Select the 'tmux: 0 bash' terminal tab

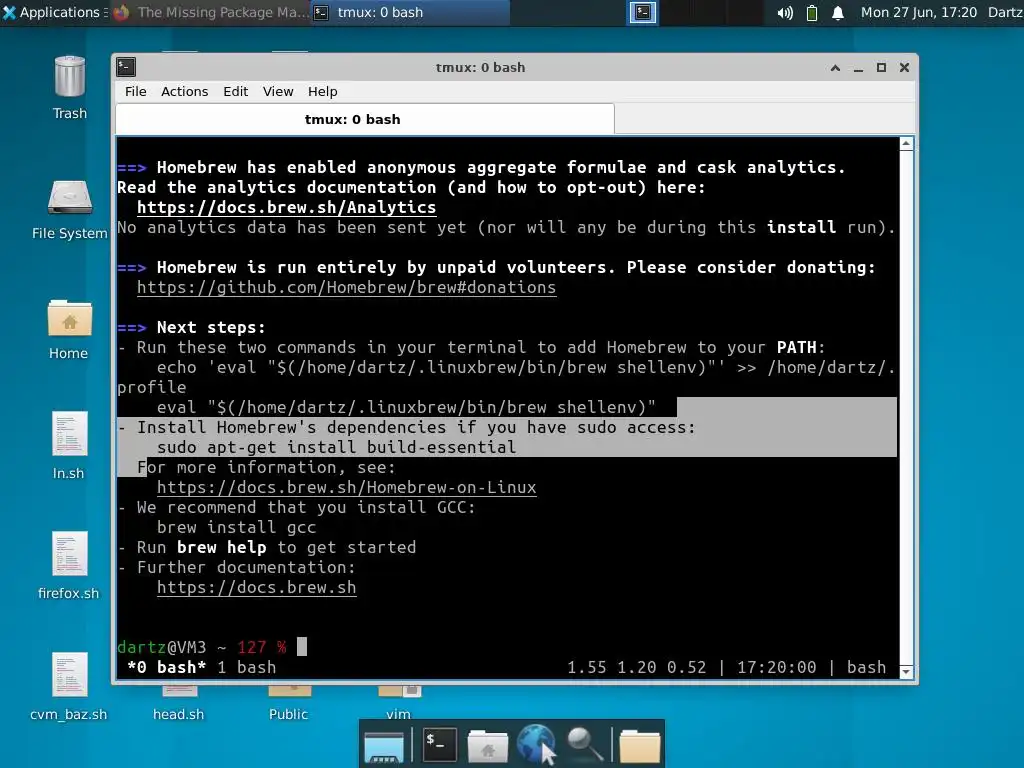365,120
